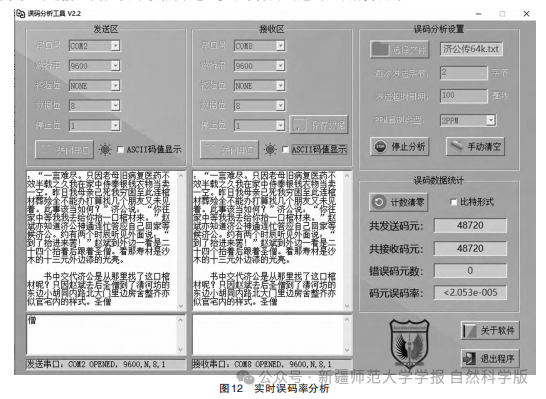
Task: Tick the send-area ASCII码值显示 checkbox
Action: click(120, 150)
